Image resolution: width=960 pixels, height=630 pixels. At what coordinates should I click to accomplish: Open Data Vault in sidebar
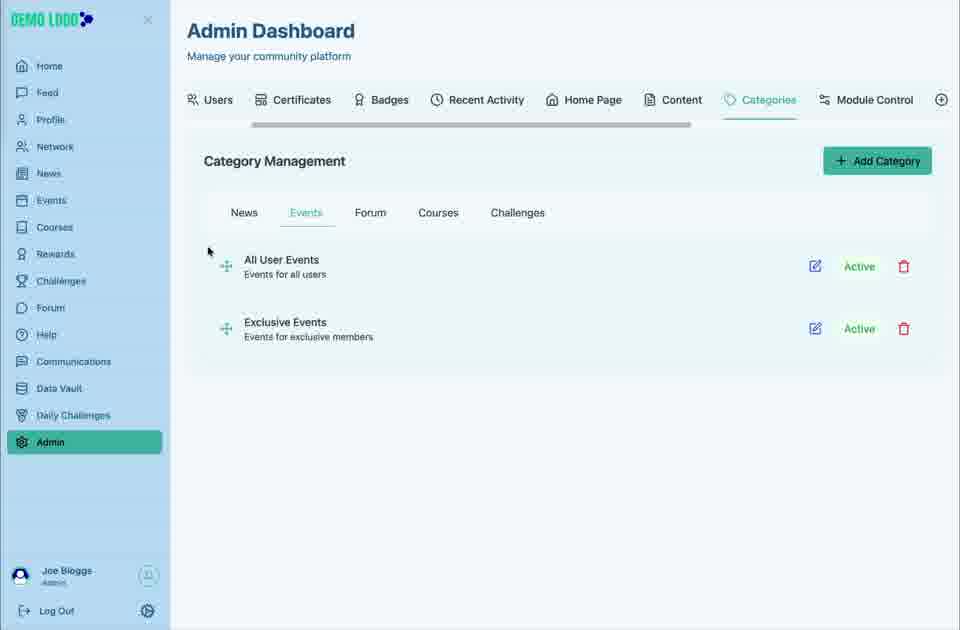coord(84,389)
